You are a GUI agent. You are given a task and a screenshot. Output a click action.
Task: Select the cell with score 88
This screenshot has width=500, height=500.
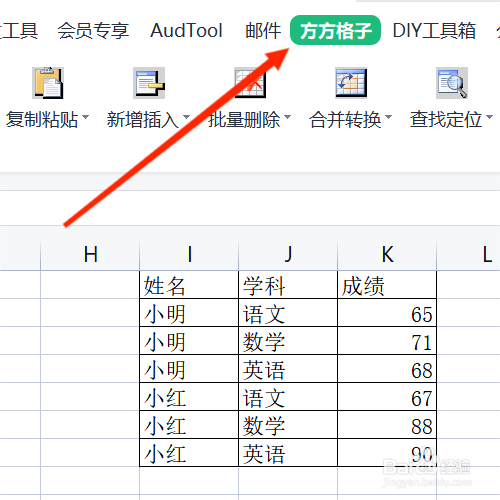387,425
